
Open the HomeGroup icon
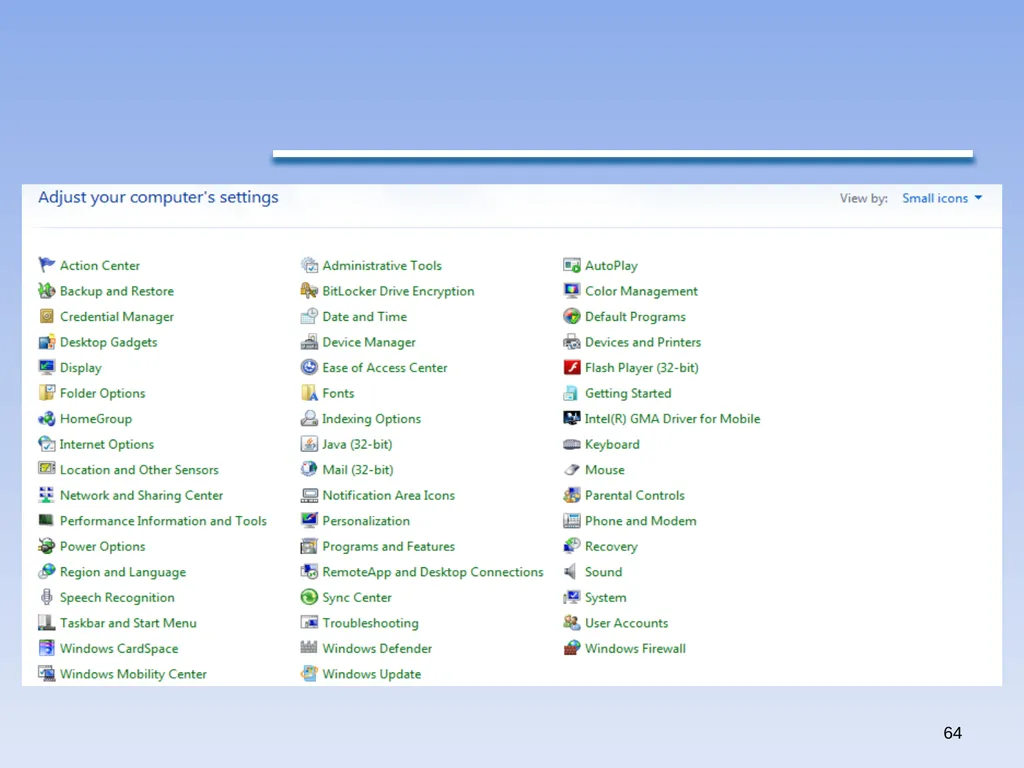coord(46,419)
